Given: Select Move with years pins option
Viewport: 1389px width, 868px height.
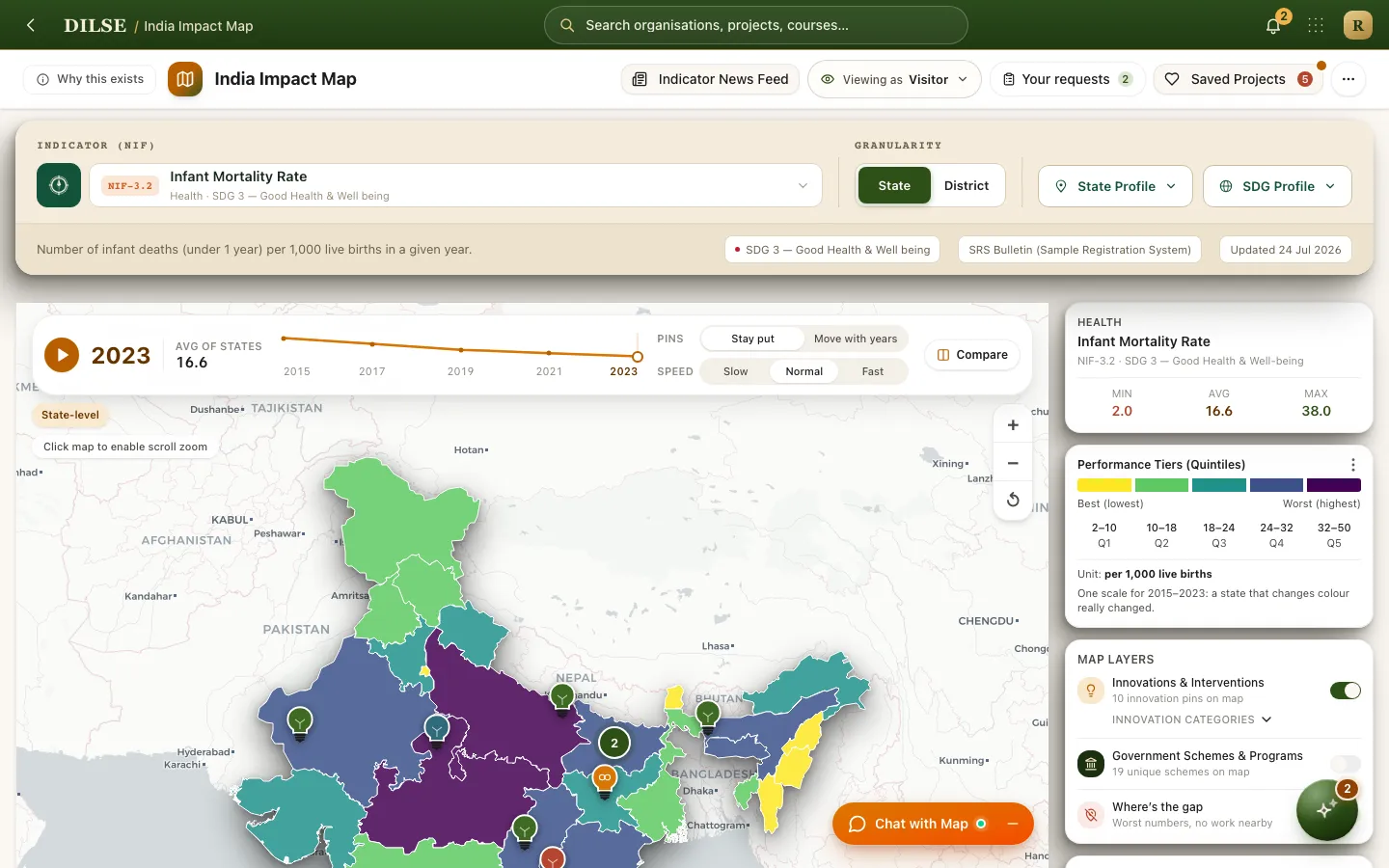Looking at the screenshot, I should [856, 339].
